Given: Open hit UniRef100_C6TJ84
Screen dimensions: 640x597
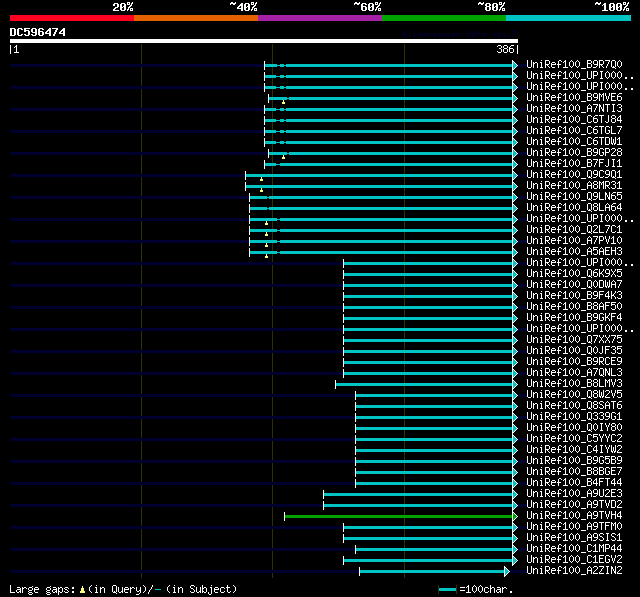Looking at the screenshot, I should click(x=574, y=120).
